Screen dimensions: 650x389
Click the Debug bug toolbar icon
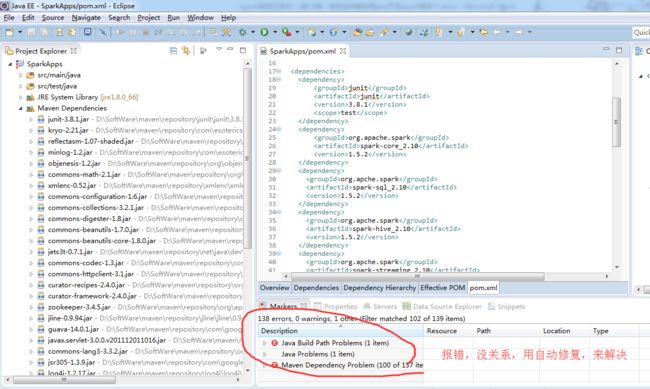243,32
